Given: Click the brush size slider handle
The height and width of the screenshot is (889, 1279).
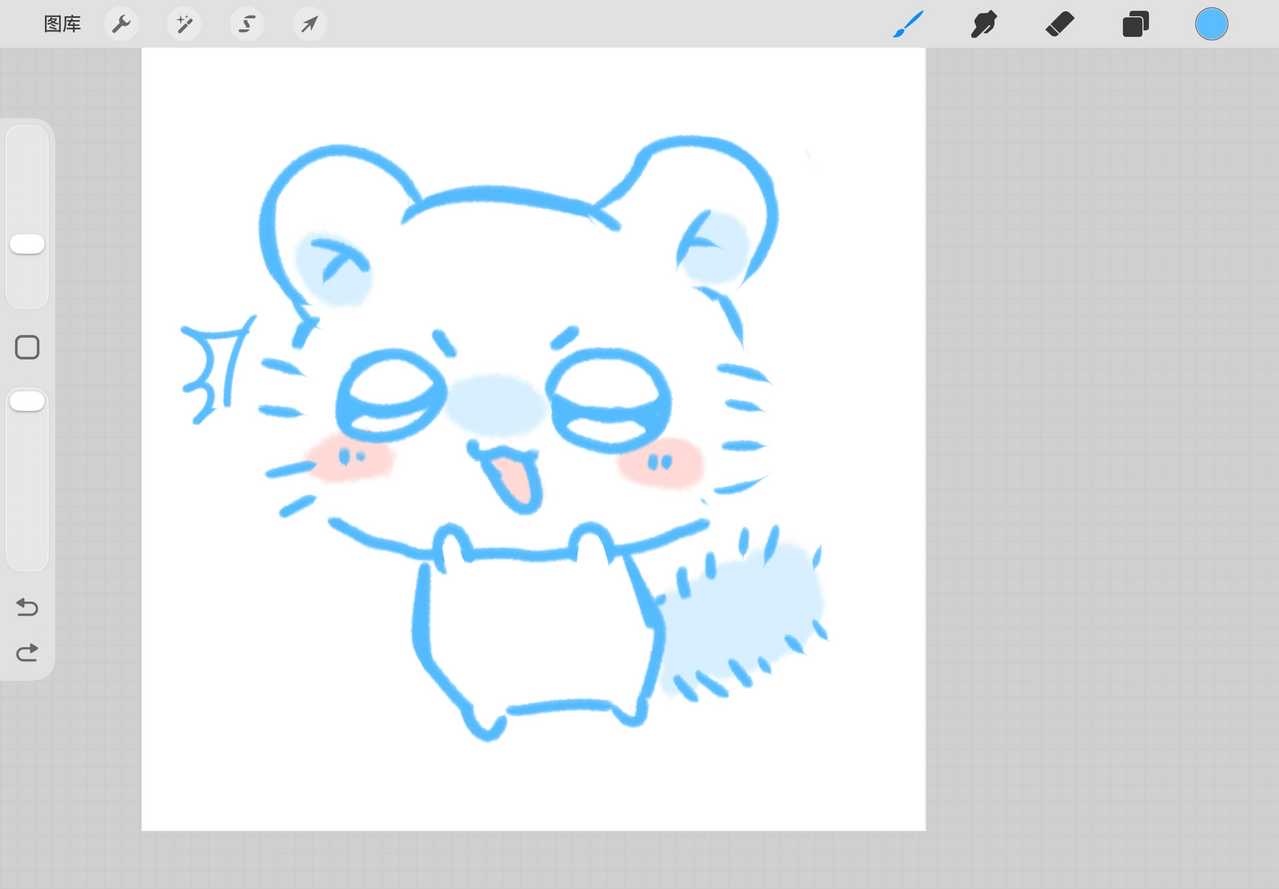Looking at the screenshot, I should 27,244.
